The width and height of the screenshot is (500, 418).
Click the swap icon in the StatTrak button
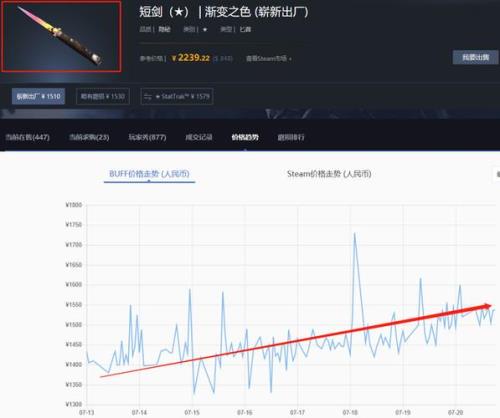[148, 97]
